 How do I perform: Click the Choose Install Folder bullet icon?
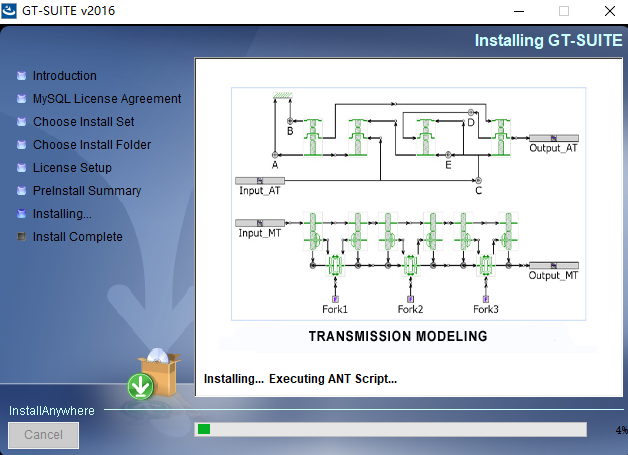coord(21,145)
